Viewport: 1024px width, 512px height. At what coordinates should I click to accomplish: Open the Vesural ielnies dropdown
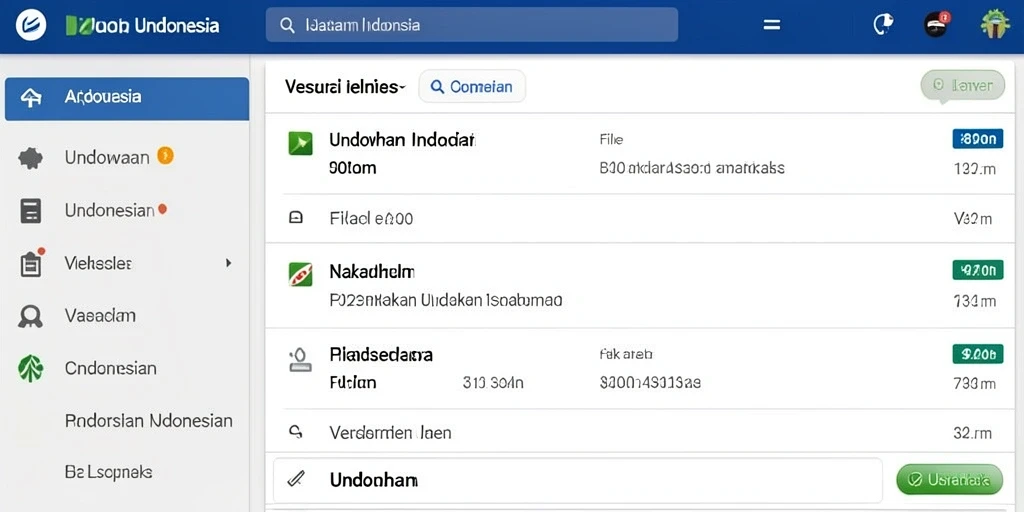[x=345, y=87]
